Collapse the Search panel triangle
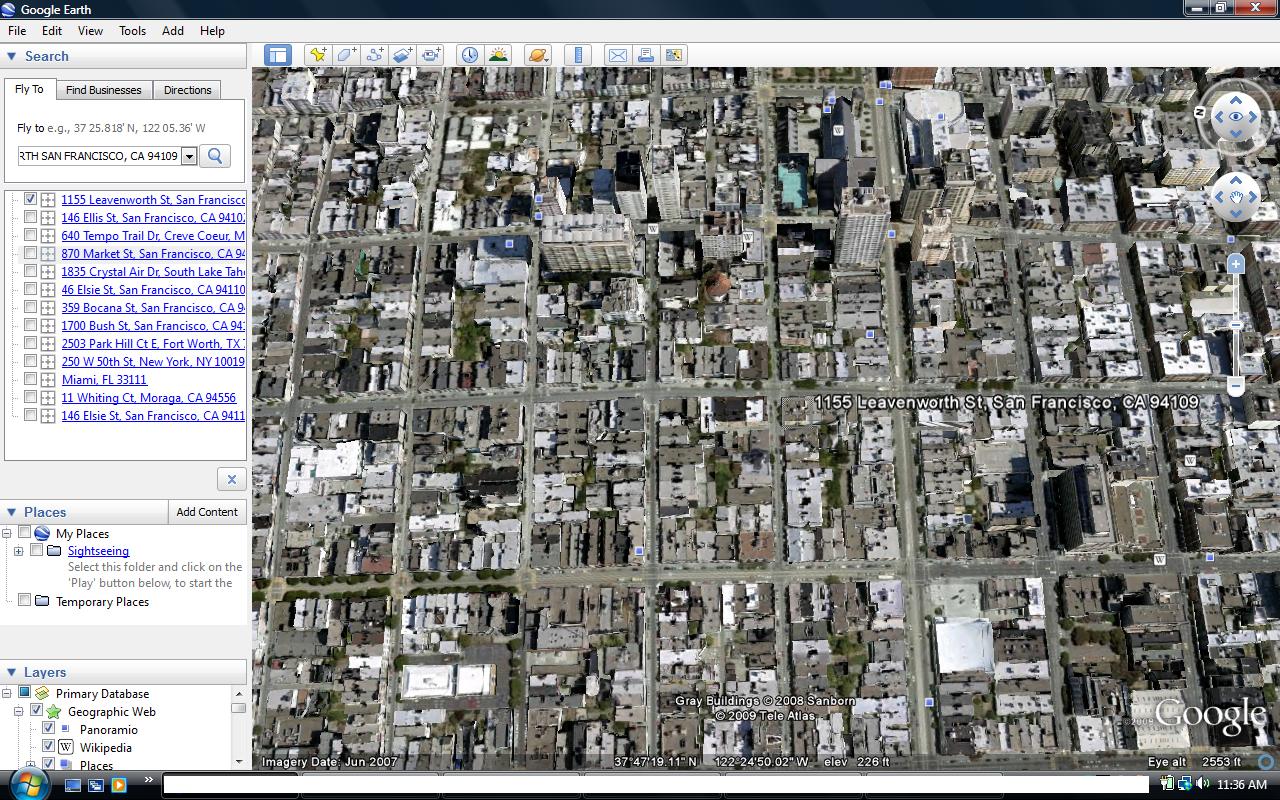This screenshot has height=800, width=1280. (x=12, y=57)
